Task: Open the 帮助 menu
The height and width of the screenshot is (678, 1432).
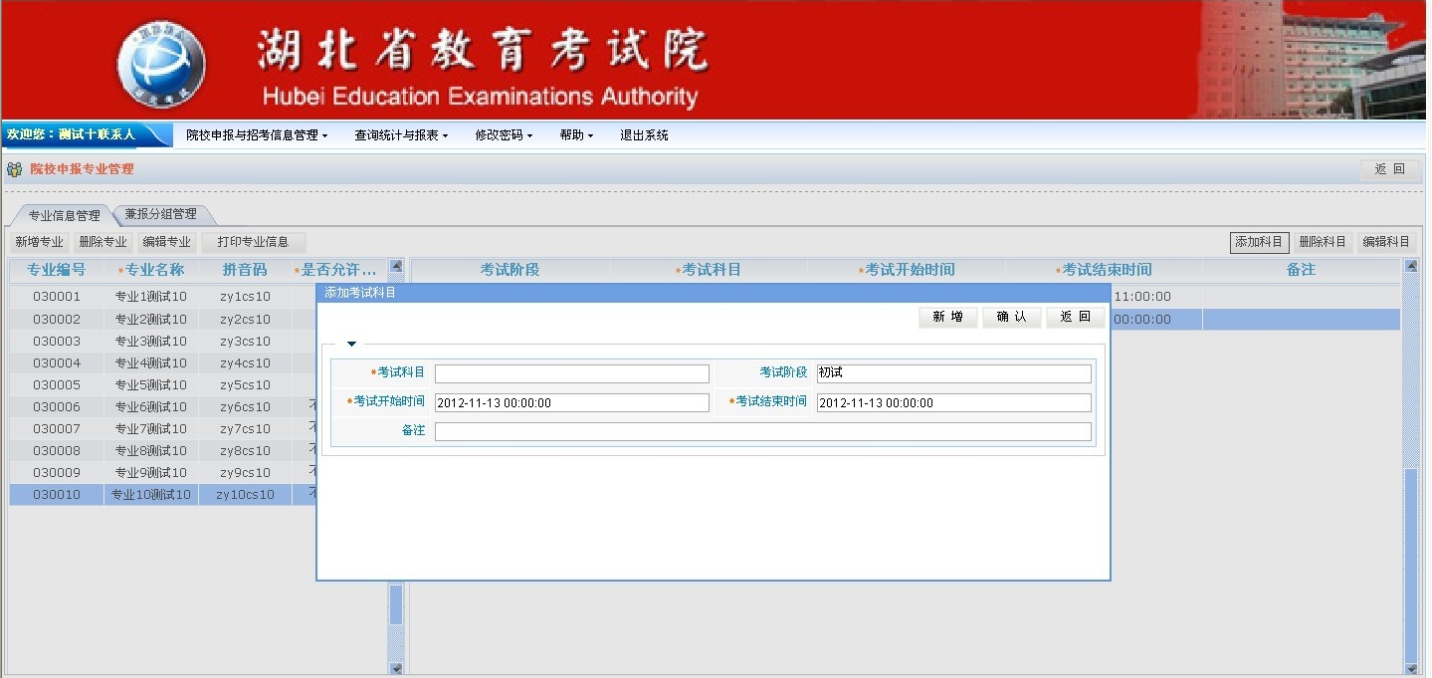Action: click(x=576, y=135)
